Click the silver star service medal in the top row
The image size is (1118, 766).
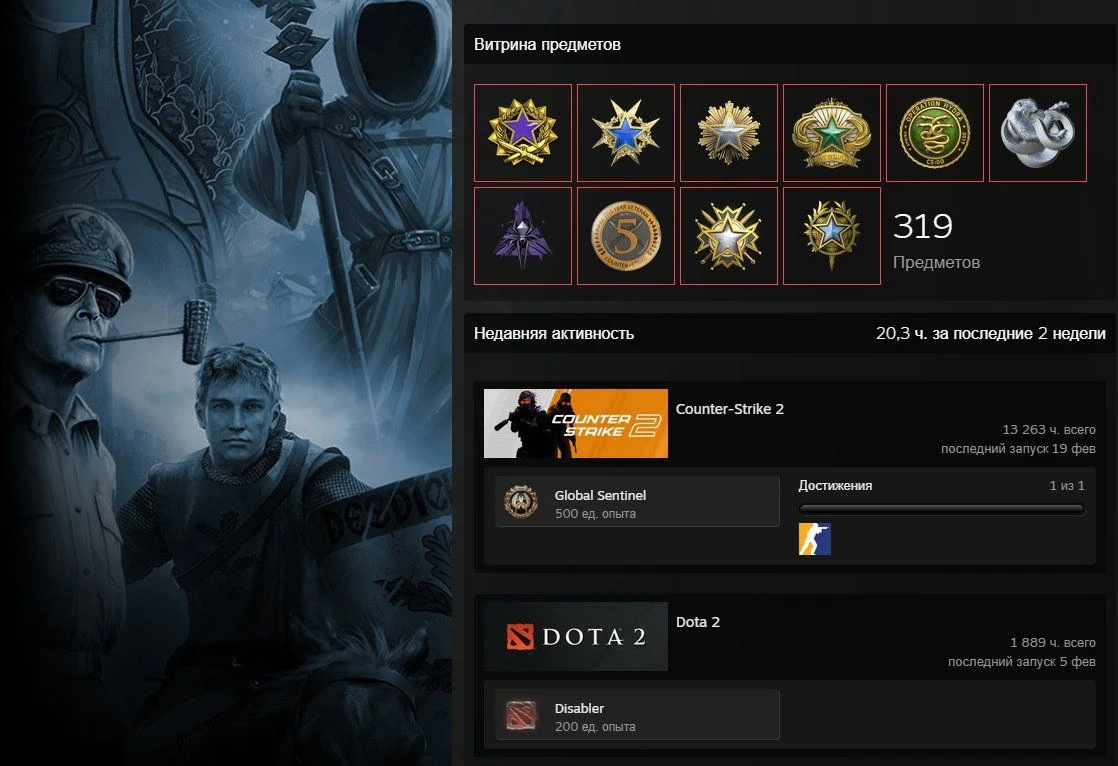click(x=729, y=133)
